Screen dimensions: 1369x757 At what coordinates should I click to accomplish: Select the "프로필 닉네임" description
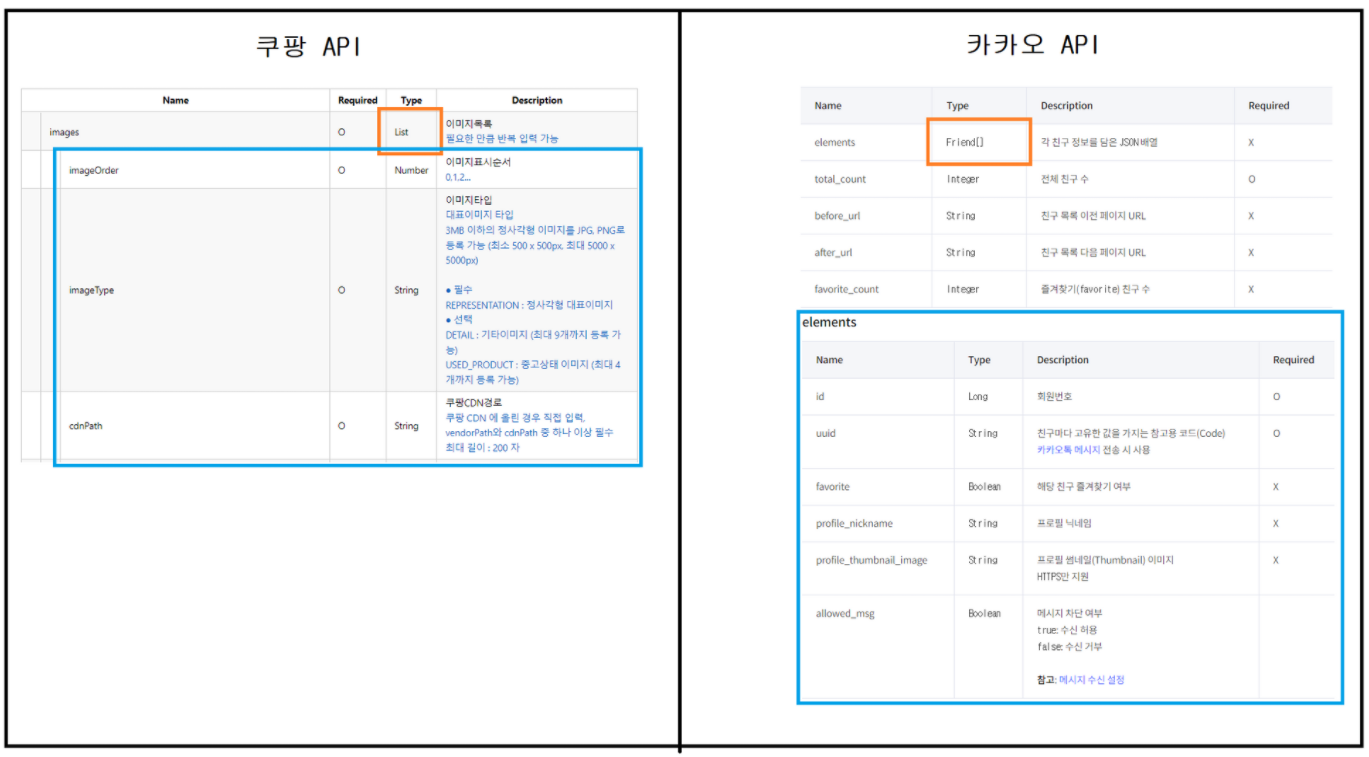point(1065,524)
